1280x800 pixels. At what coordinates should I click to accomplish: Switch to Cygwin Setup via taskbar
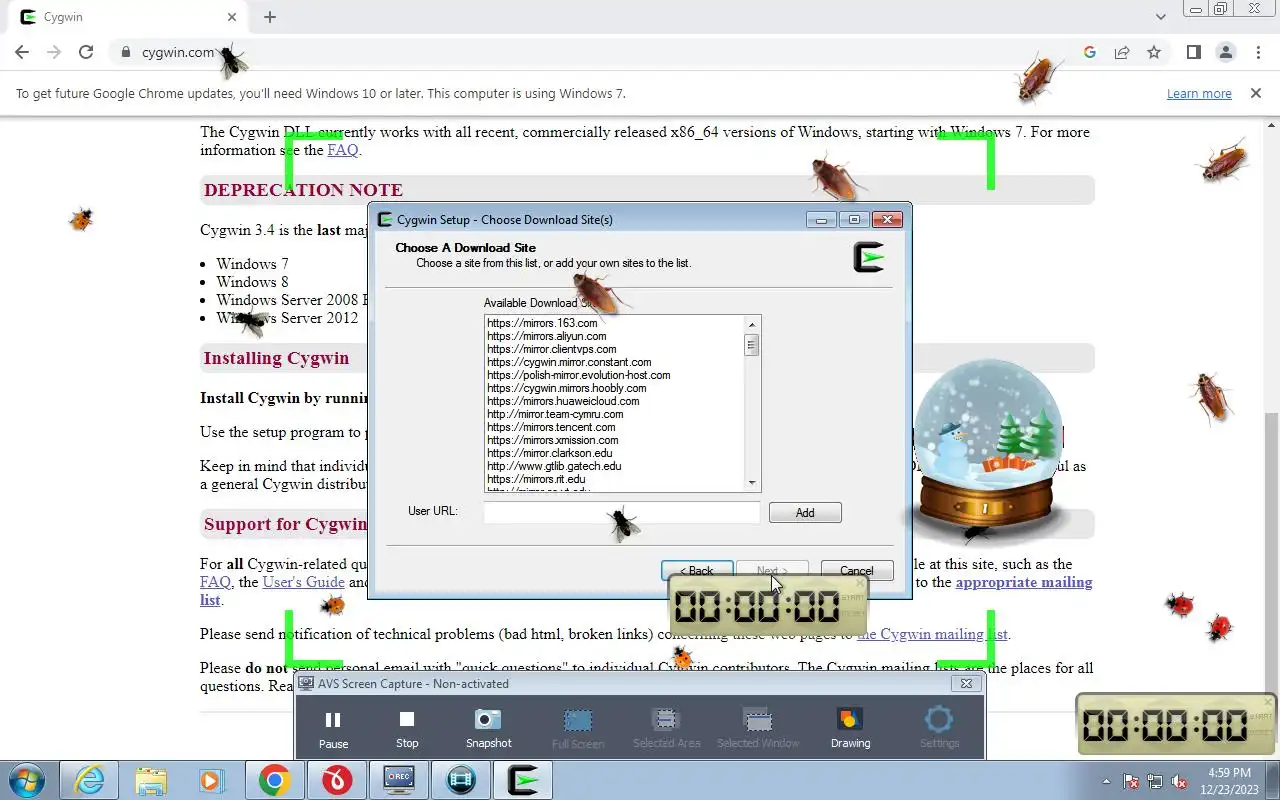point(523,780)
